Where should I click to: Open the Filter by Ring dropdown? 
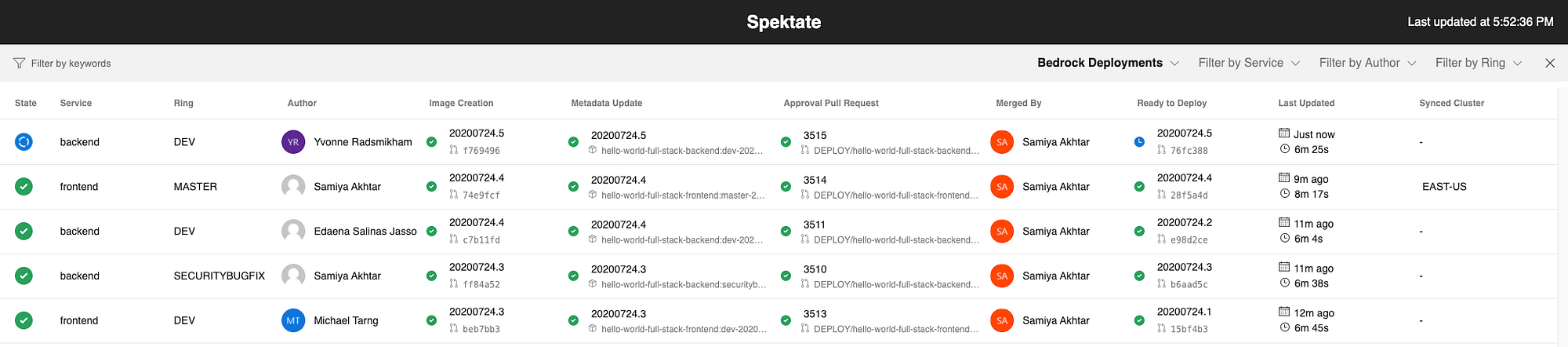(1478, 63)
